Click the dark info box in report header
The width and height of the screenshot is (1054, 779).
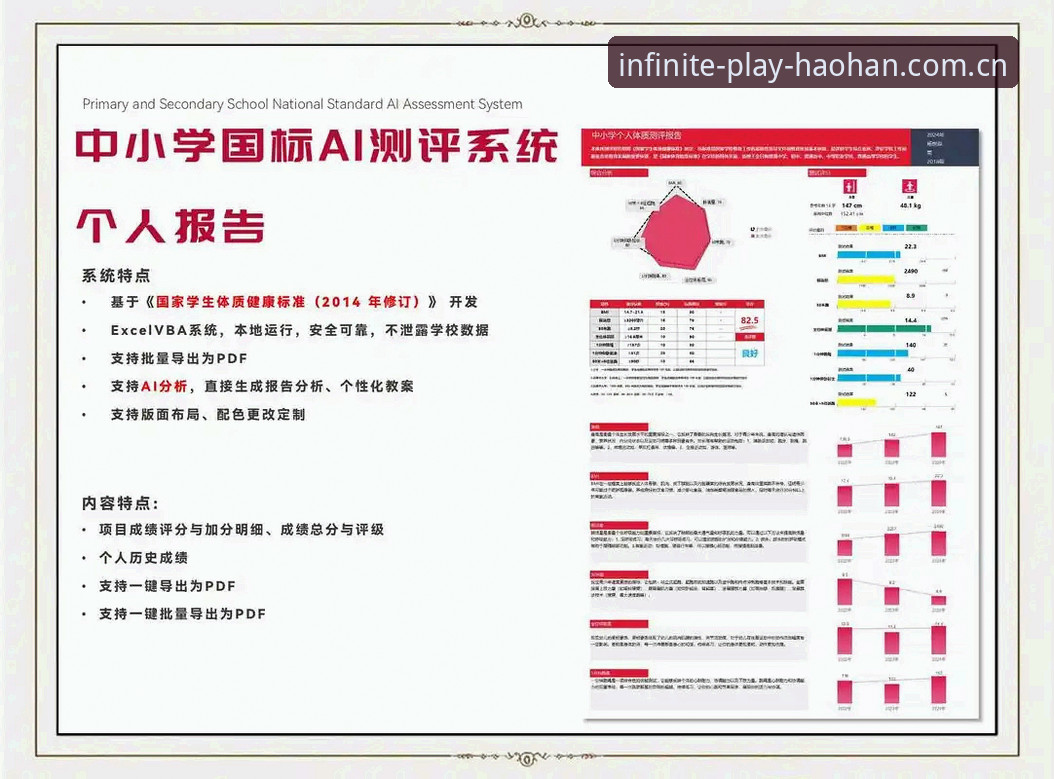point(944,147)
